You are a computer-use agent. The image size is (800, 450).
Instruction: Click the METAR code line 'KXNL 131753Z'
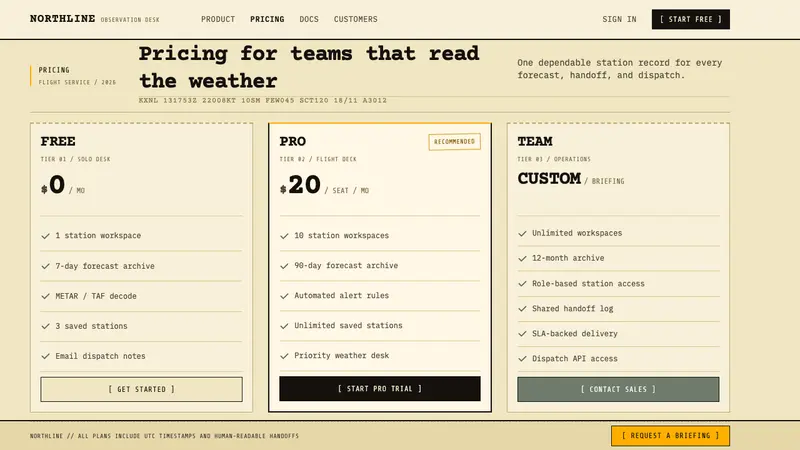pos(263,100)
